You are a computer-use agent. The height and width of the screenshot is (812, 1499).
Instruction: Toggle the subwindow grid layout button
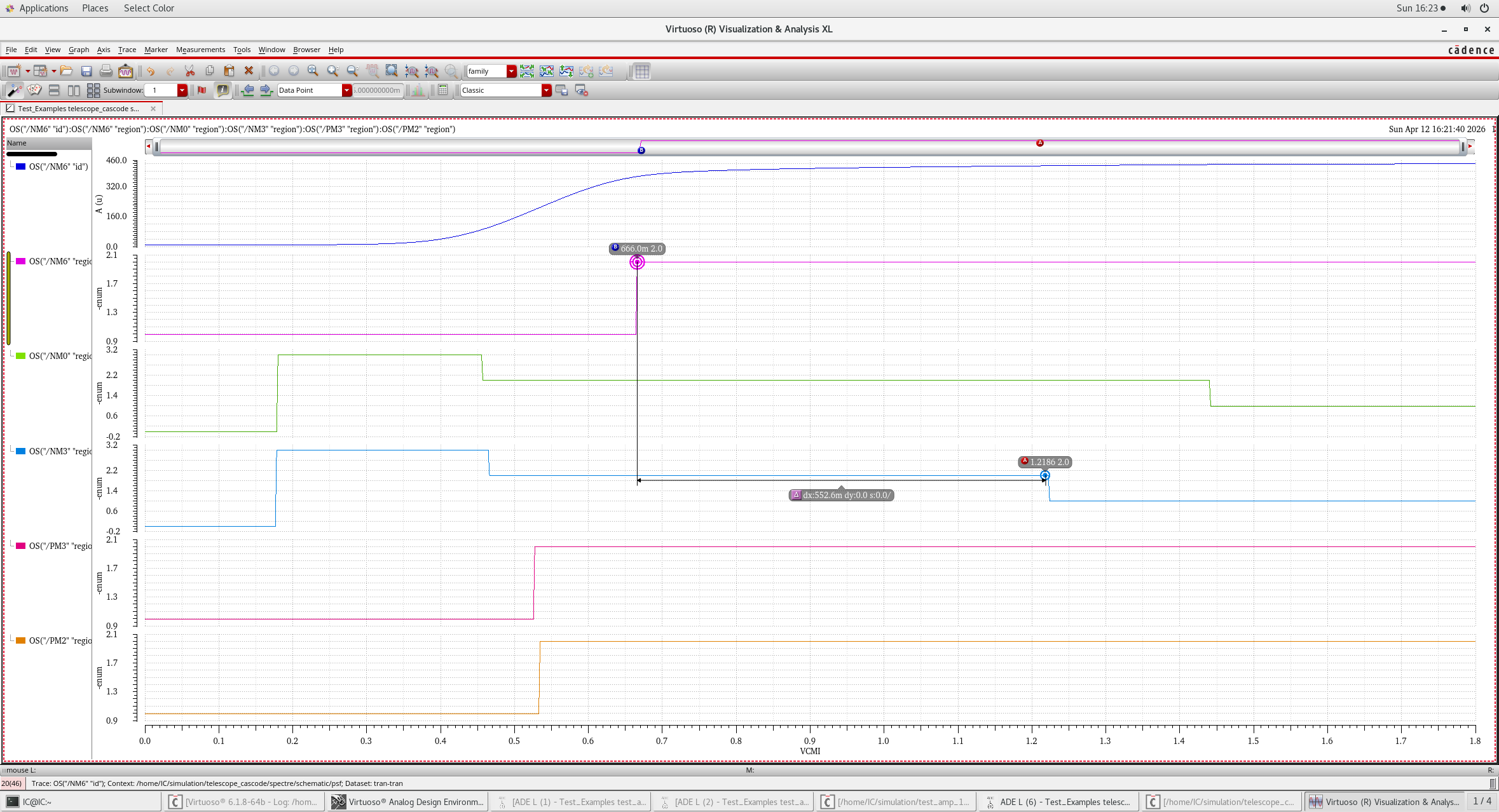pyautogui.click(x=93, y=90)
